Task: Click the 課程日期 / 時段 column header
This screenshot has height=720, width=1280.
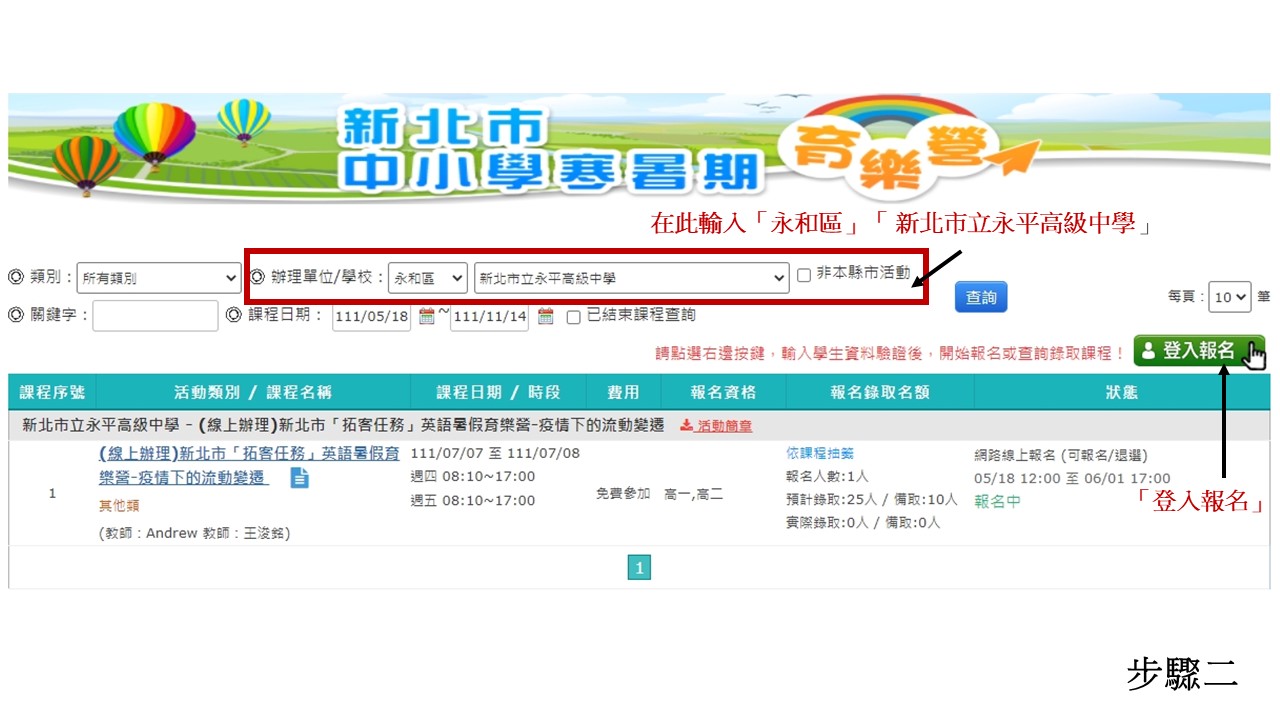Action: pyautogui.click(x=498, y=392)
